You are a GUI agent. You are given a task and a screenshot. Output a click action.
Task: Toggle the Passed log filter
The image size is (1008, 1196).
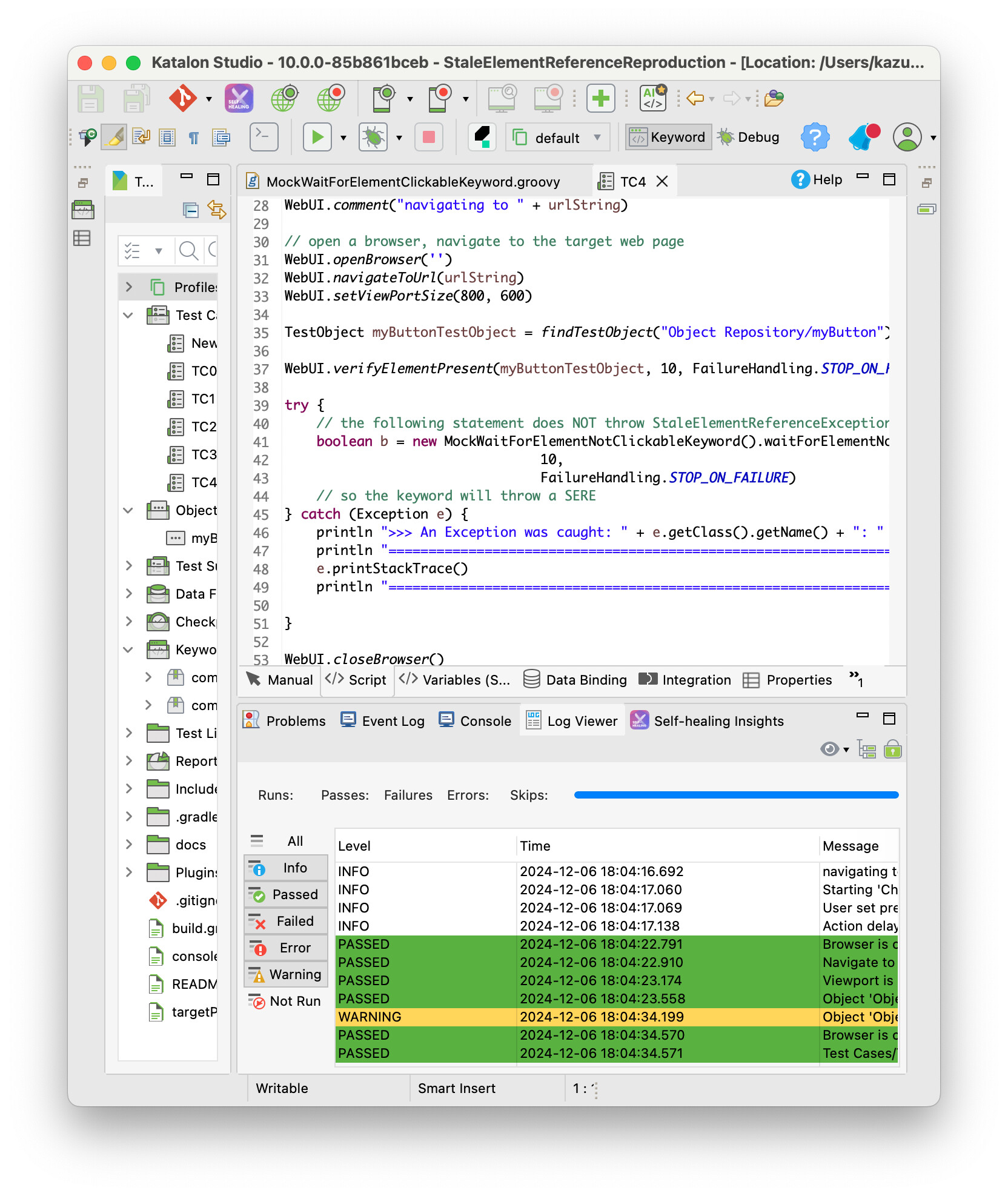pos(286,895)
